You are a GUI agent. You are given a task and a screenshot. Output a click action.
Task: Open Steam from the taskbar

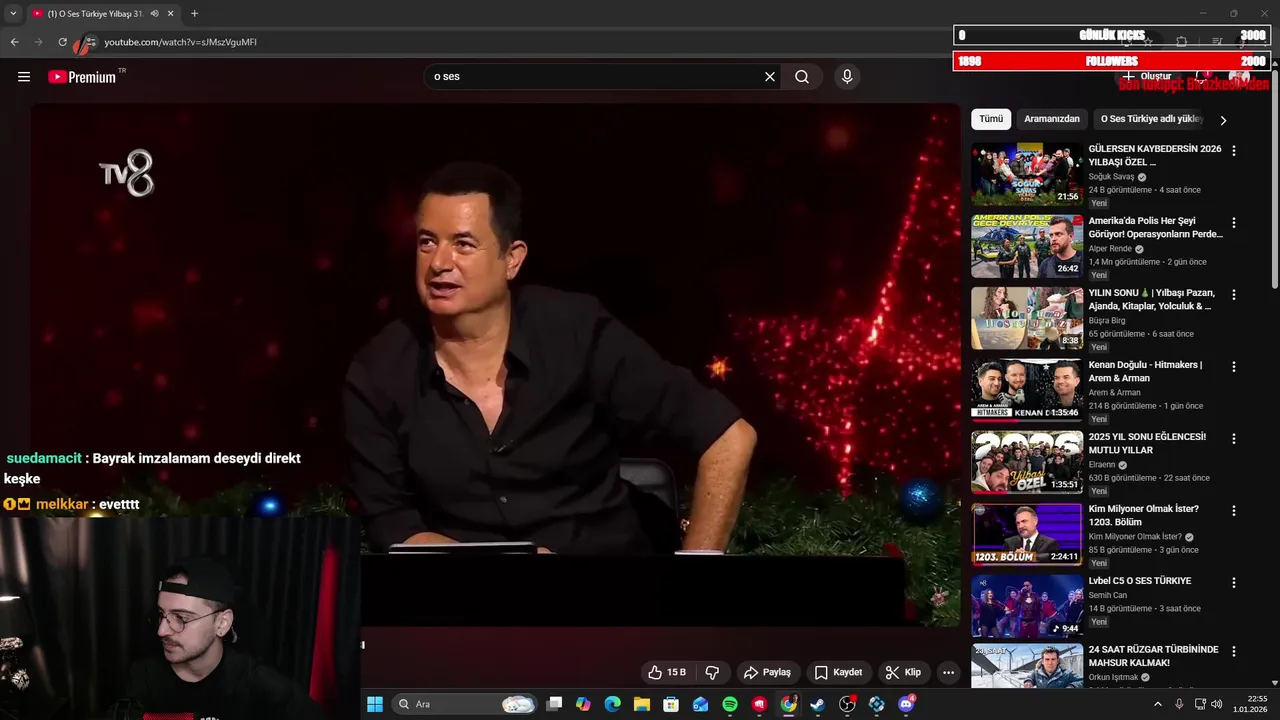coord(818,704)
